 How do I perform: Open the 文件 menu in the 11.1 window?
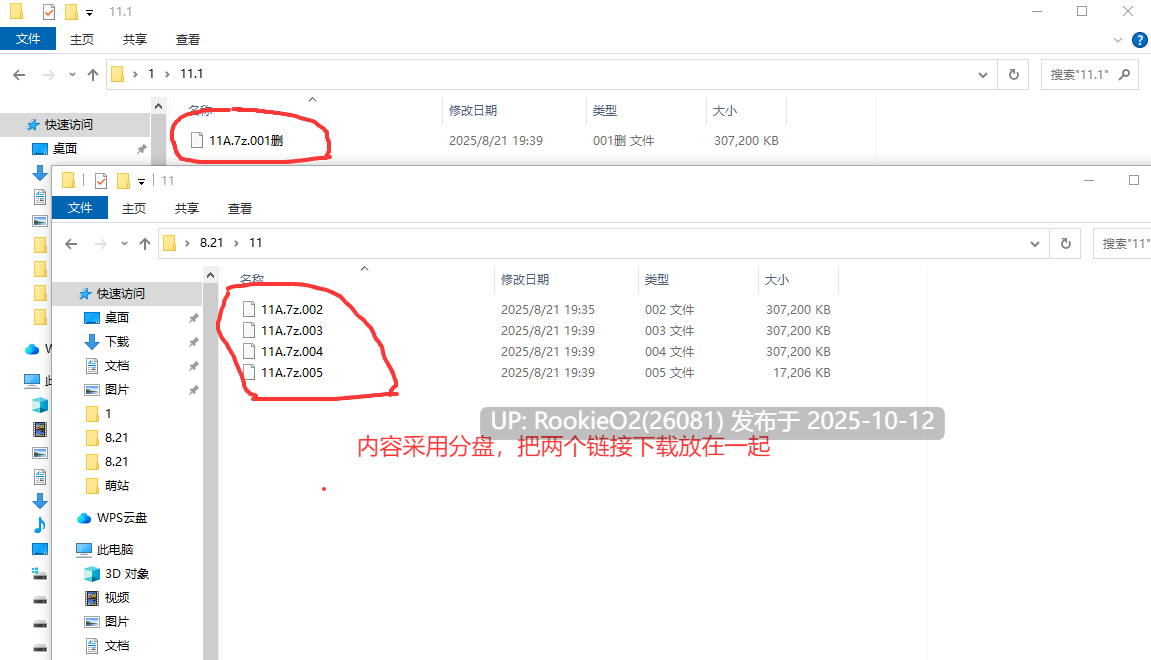(x=28, y=39)
